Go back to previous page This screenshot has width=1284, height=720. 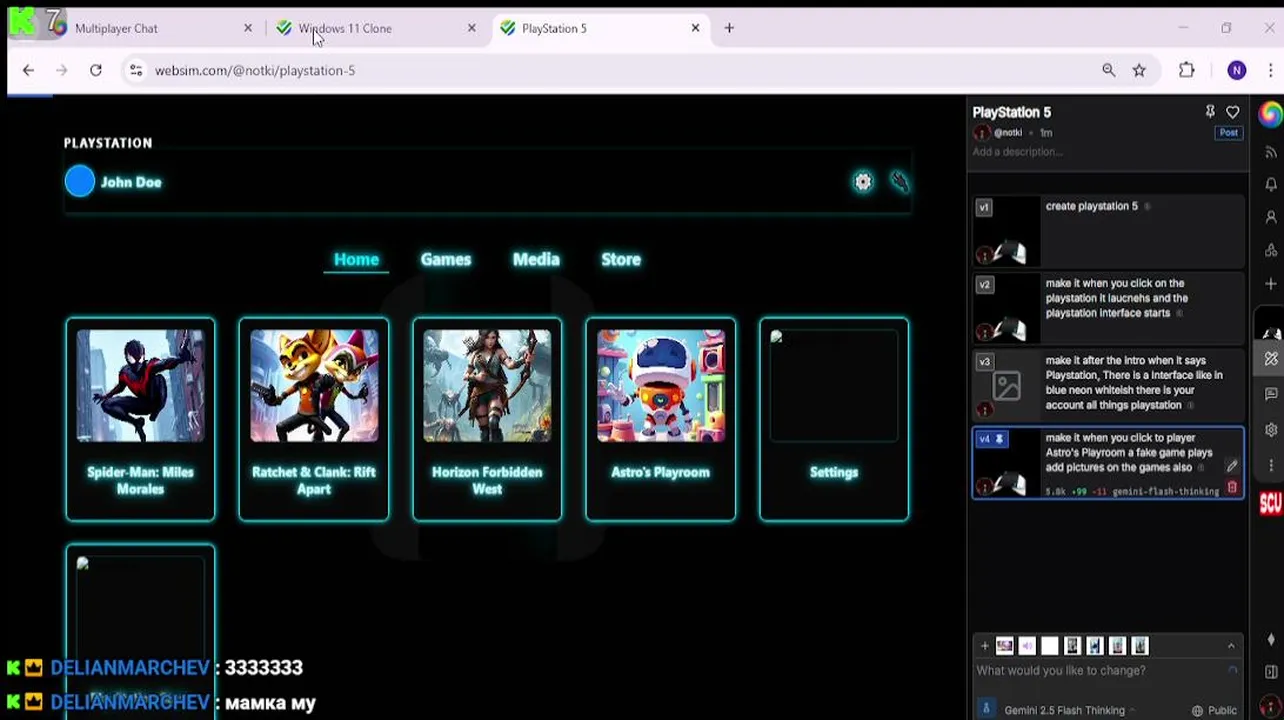coord(28,70)
